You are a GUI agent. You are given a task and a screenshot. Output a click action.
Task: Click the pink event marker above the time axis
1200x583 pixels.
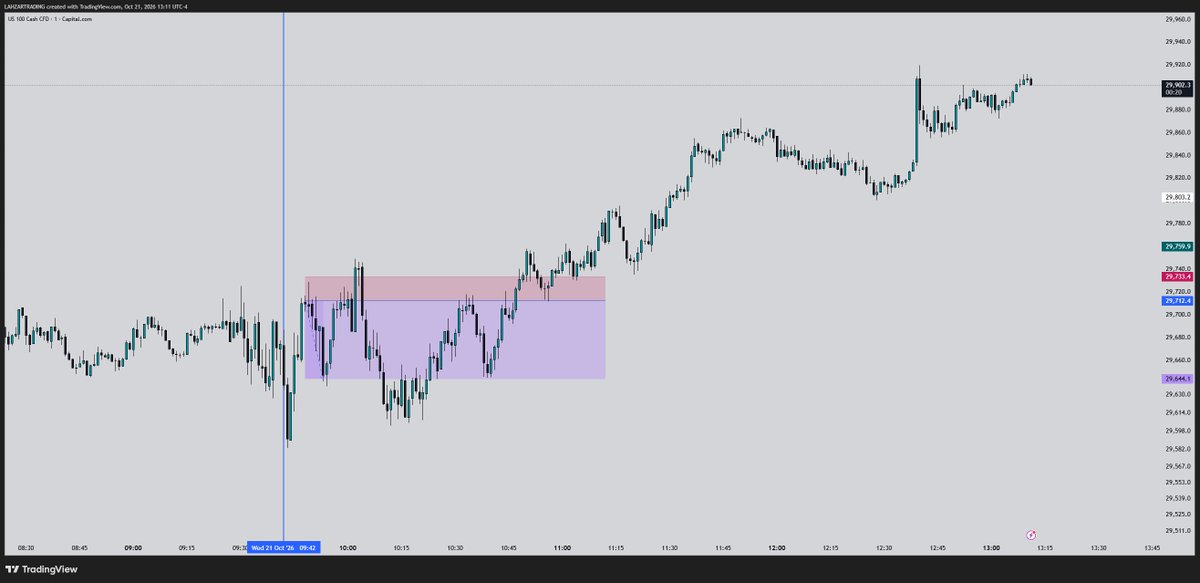(x=1031, y=535)
